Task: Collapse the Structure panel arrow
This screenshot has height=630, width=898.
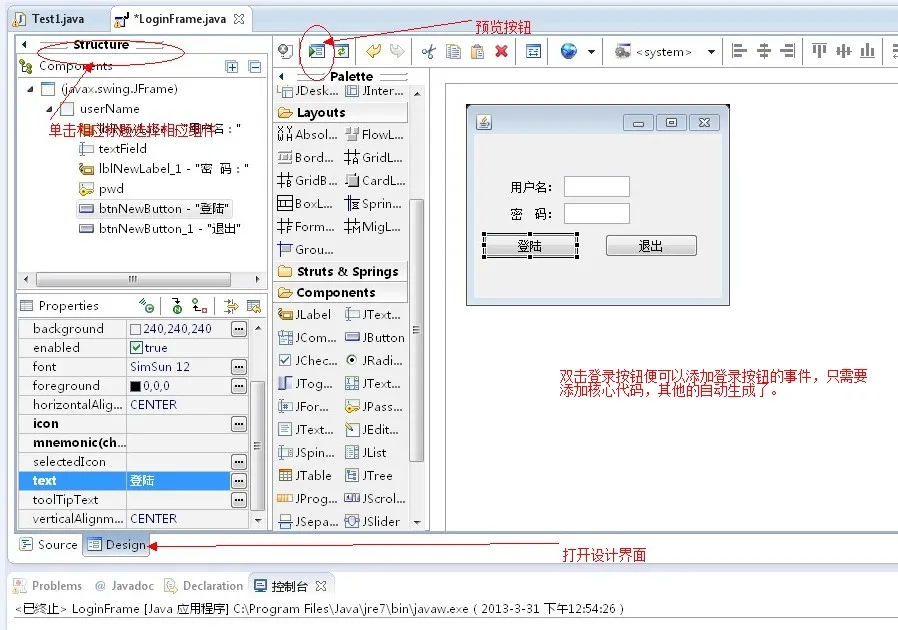Action: [x=24, y=44]
